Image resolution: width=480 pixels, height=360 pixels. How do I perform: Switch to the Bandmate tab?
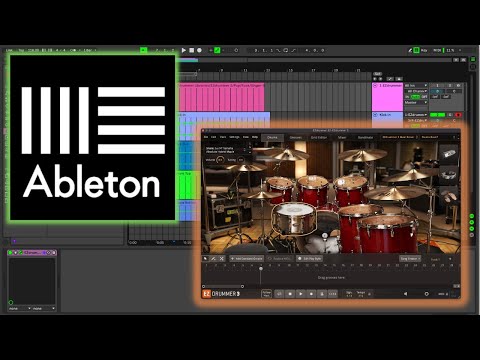click(366, 137)
